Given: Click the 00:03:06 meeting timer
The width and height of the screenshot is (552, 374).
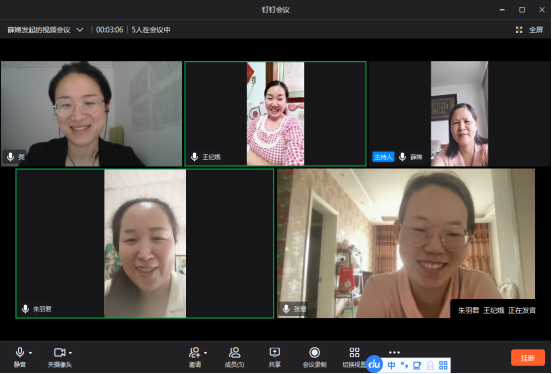Looking at the screenshot, I should (x=109, y=30).
